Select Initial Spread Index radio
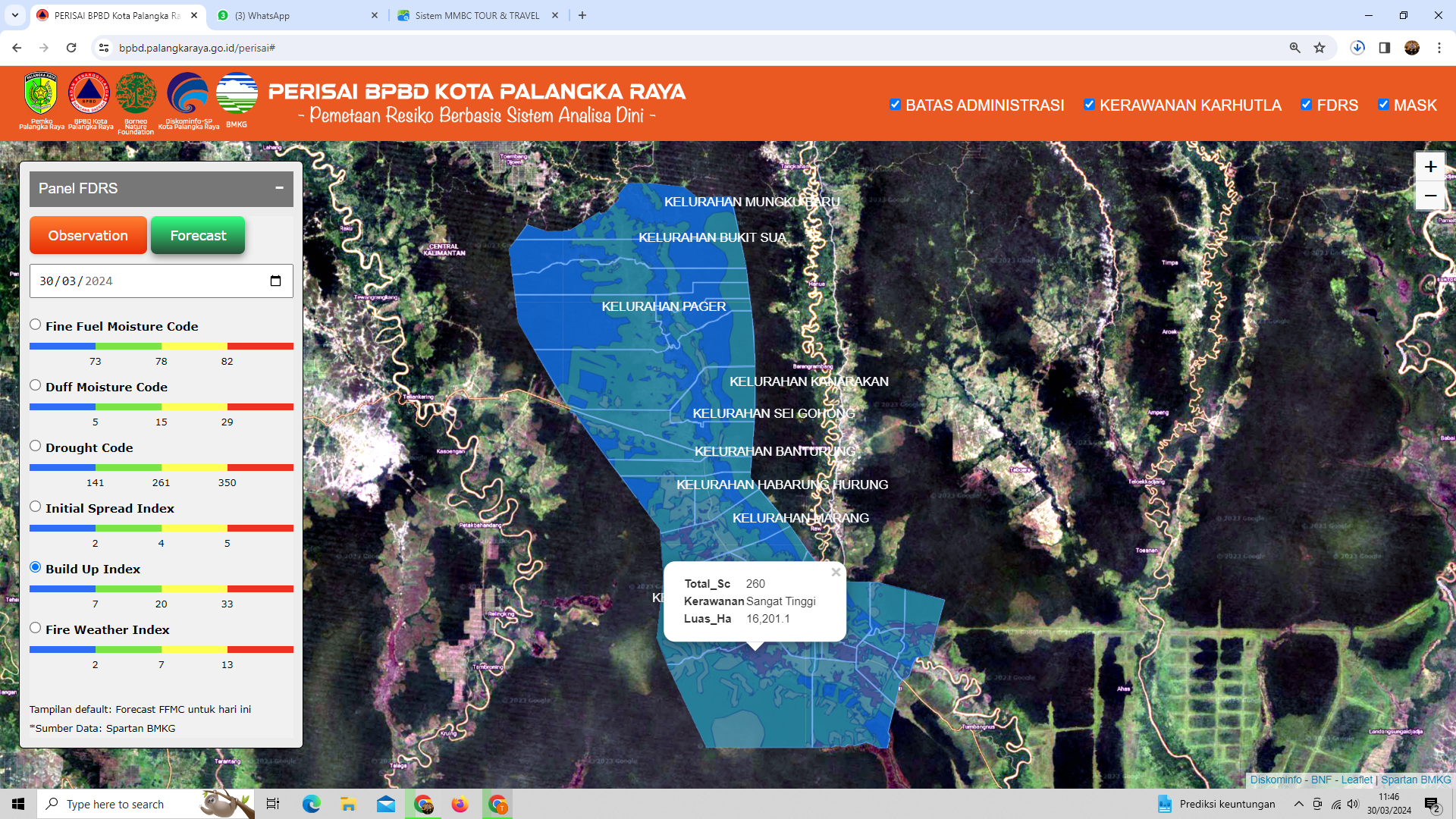Screen dimensions: 1456x819 (36, 507)
